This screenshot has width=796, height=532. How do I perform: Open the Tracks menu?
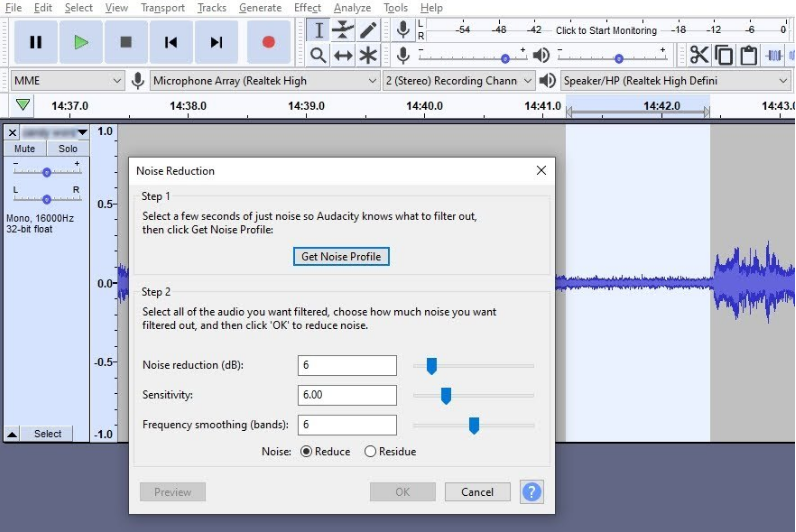212,8
